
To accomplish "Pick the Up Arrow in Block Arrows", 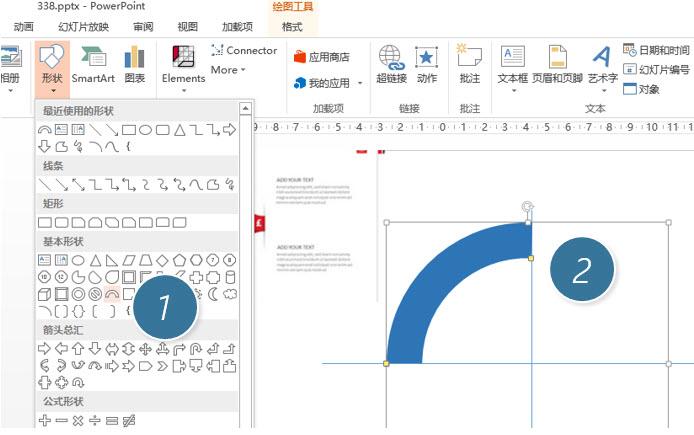I will tap(78, 349).
